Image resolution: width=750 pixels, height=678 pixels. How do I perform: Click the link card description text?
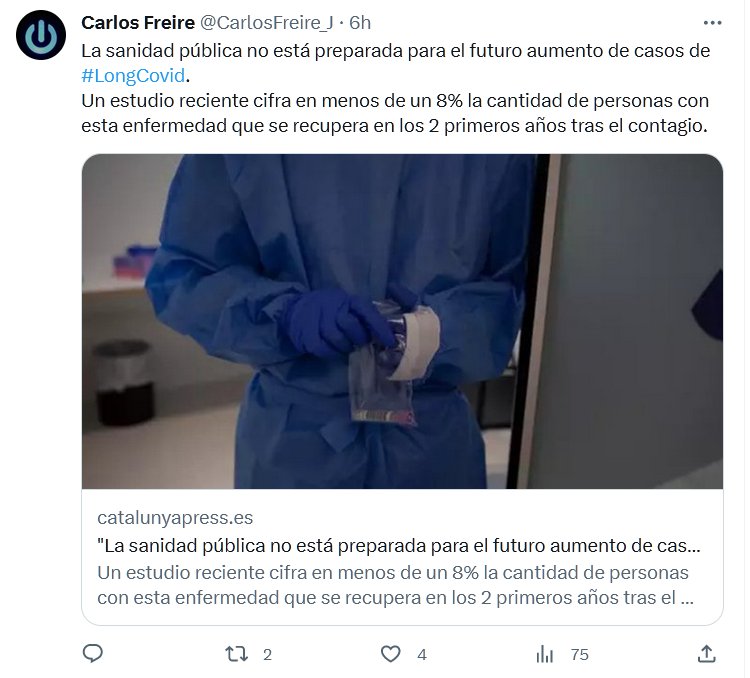click(x=396, y=585)
